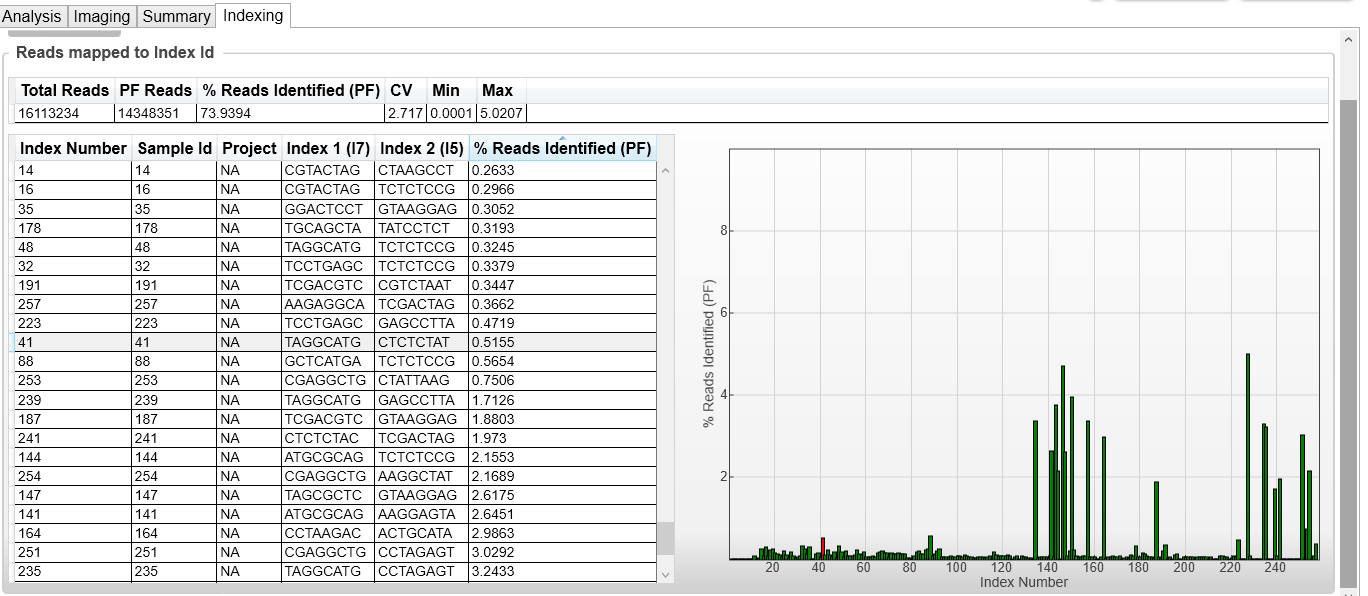Click the red bar in the chart

tap(822, 548)
